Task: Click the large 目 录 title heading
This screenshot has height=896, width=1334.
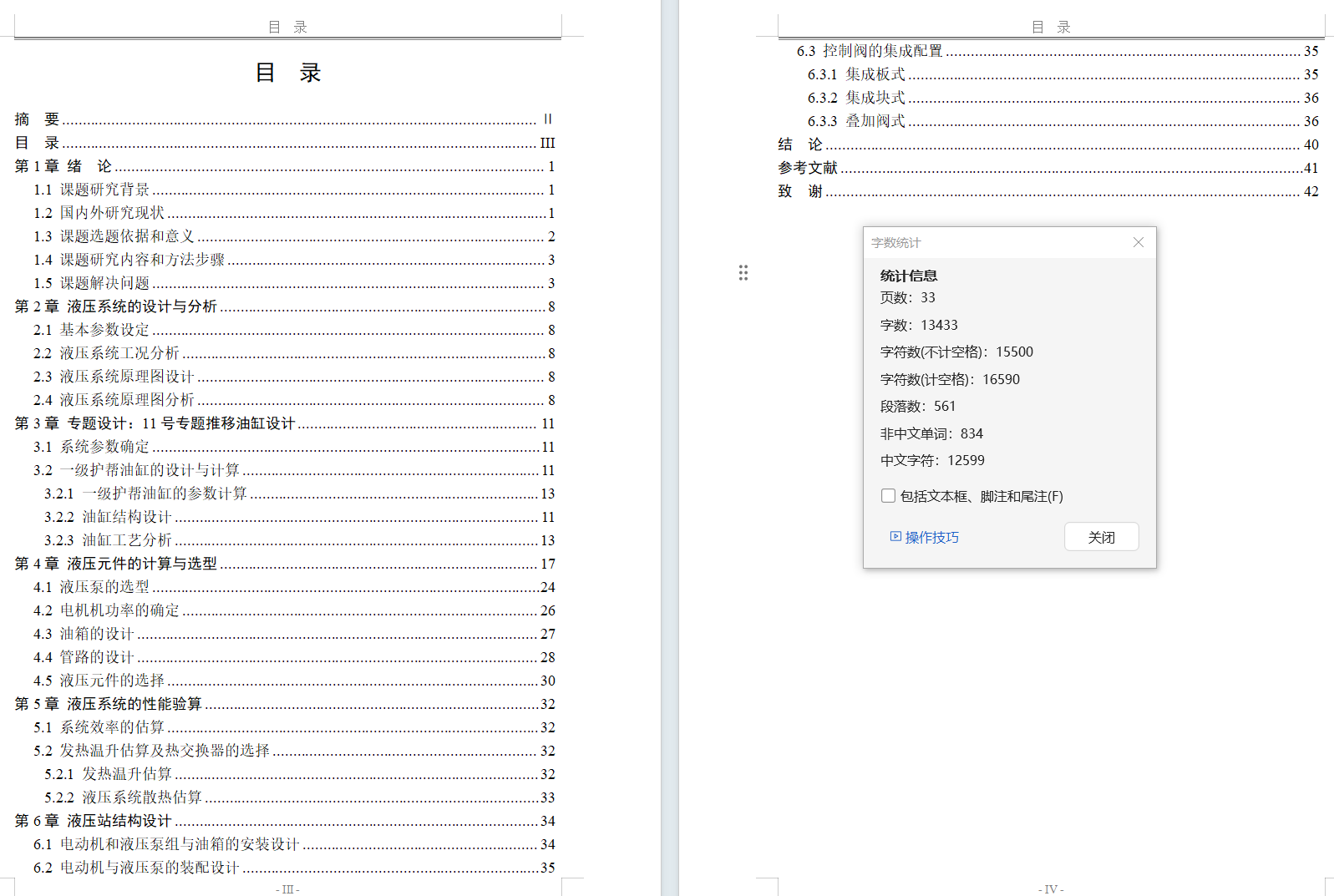Action: coord(288,73)
